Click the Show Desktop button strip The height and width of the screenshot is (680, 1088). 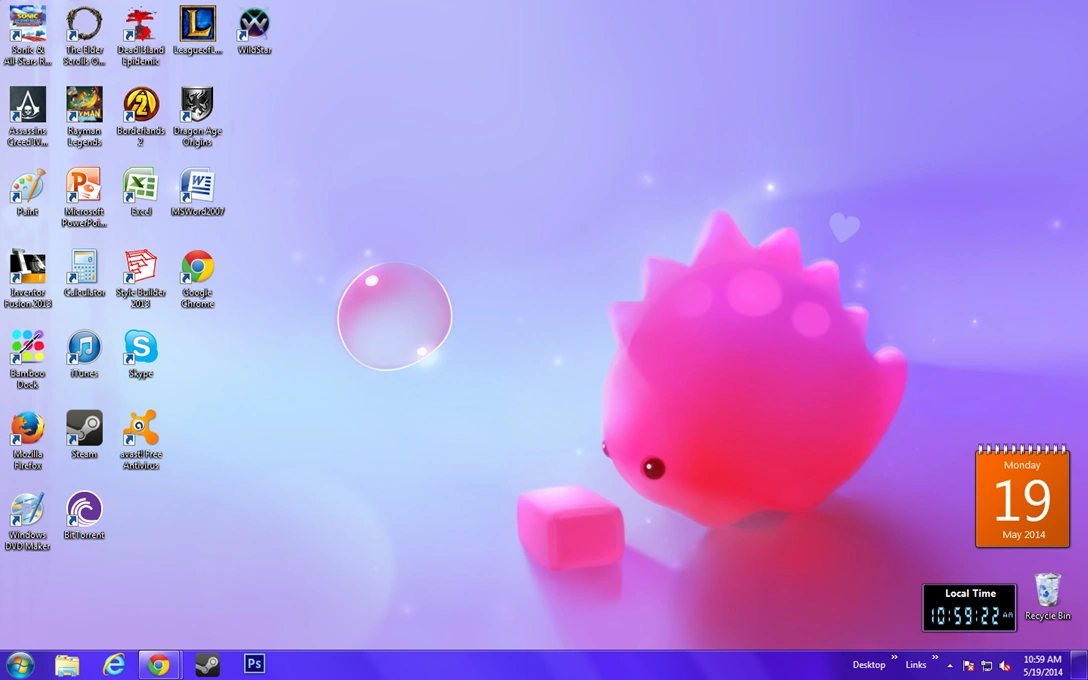[x=1082, y=665]
